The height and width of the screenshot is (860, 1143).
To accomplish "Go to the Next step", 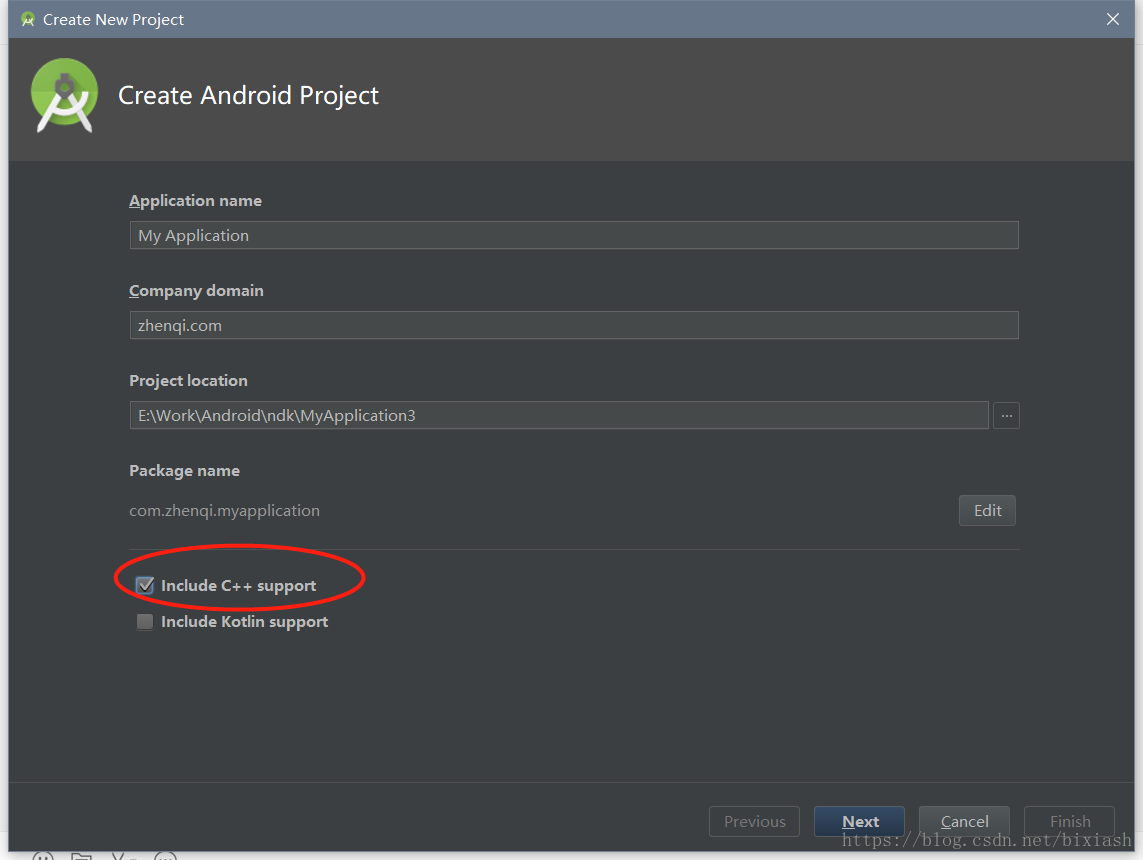I will tap(859, 821).
